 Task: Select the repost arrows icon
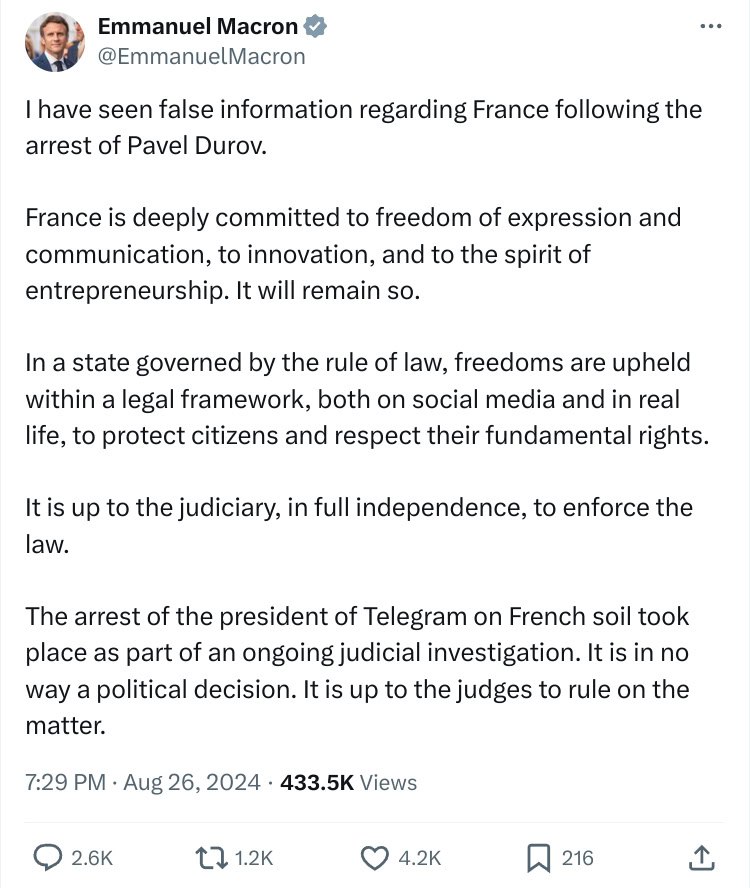pos(211,857)
